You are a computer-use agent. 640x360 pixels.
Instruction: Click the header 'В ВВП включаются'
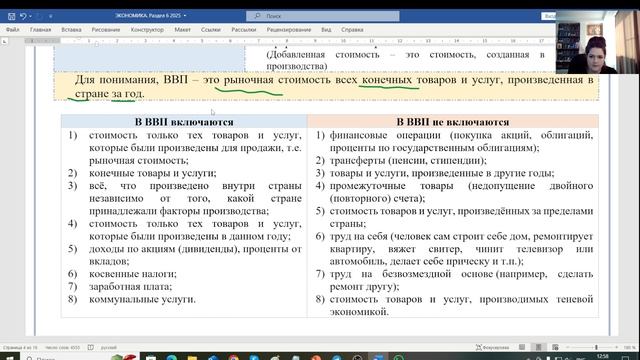click(184, 122)
